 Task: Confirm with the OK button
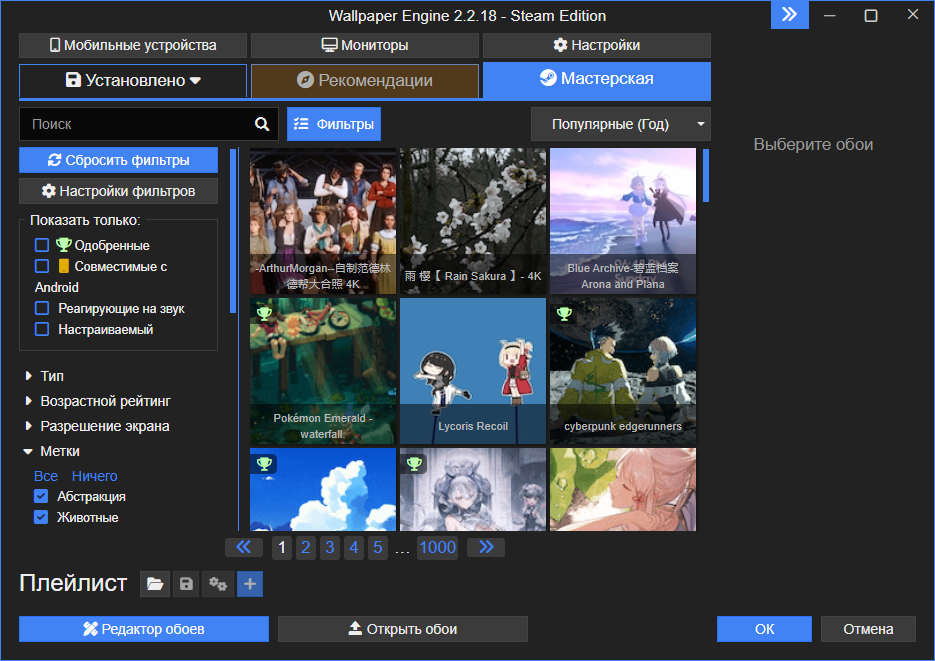pos(764,629)
